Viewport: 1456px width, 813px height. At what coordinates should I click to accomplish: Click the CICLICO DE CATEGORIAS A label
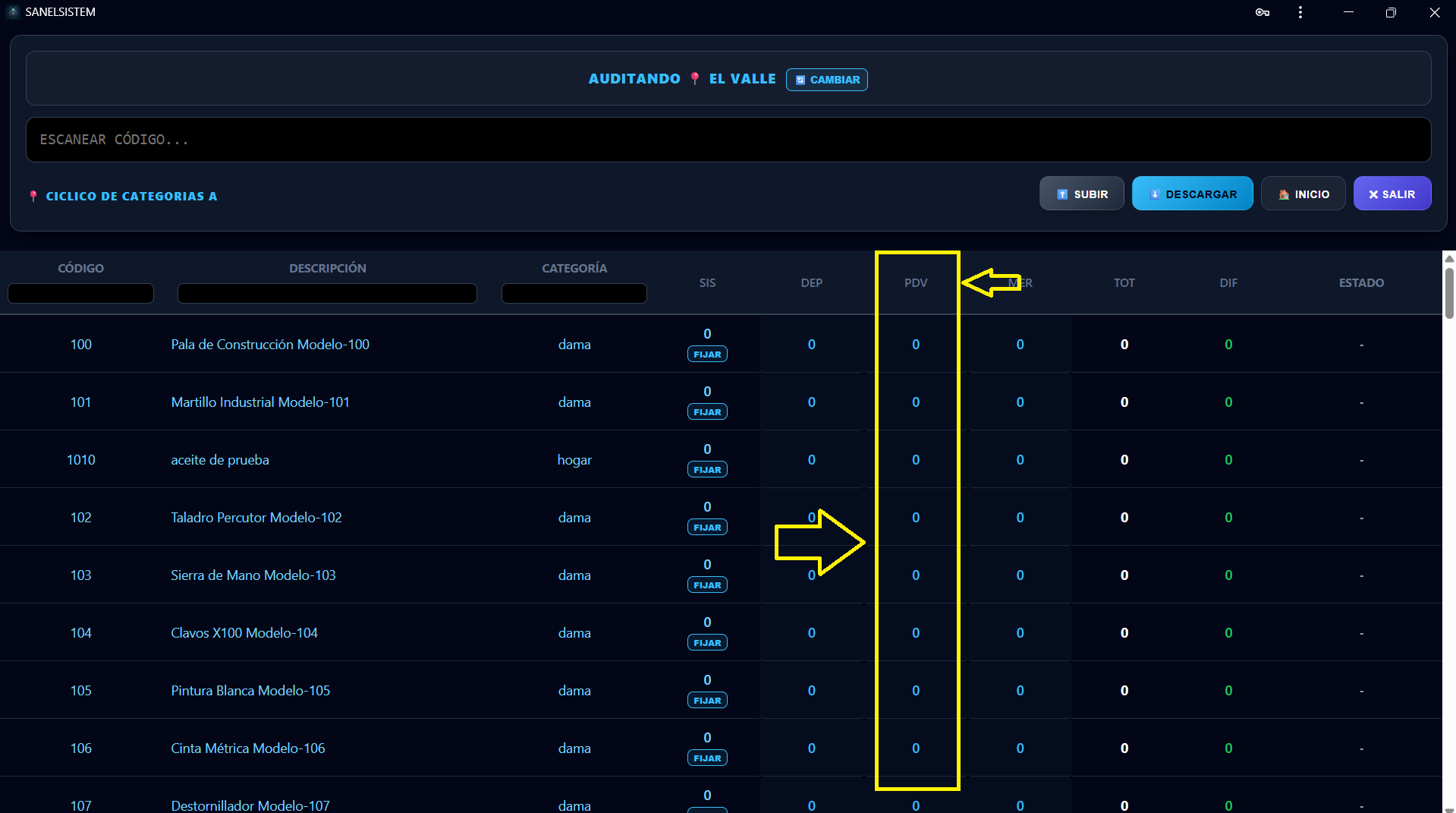pos(131,197)
